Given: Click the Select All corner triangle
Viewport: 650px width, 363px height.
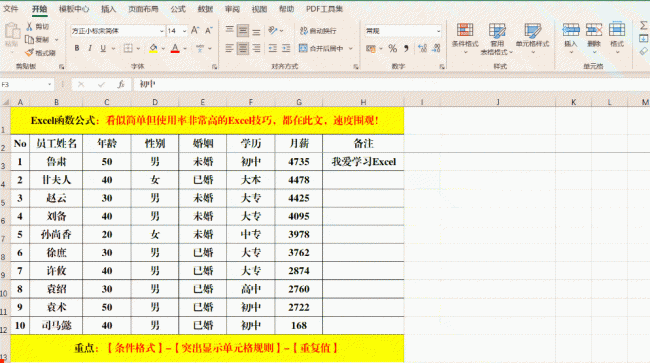Looking at the screenshot, I should [5, 102].
